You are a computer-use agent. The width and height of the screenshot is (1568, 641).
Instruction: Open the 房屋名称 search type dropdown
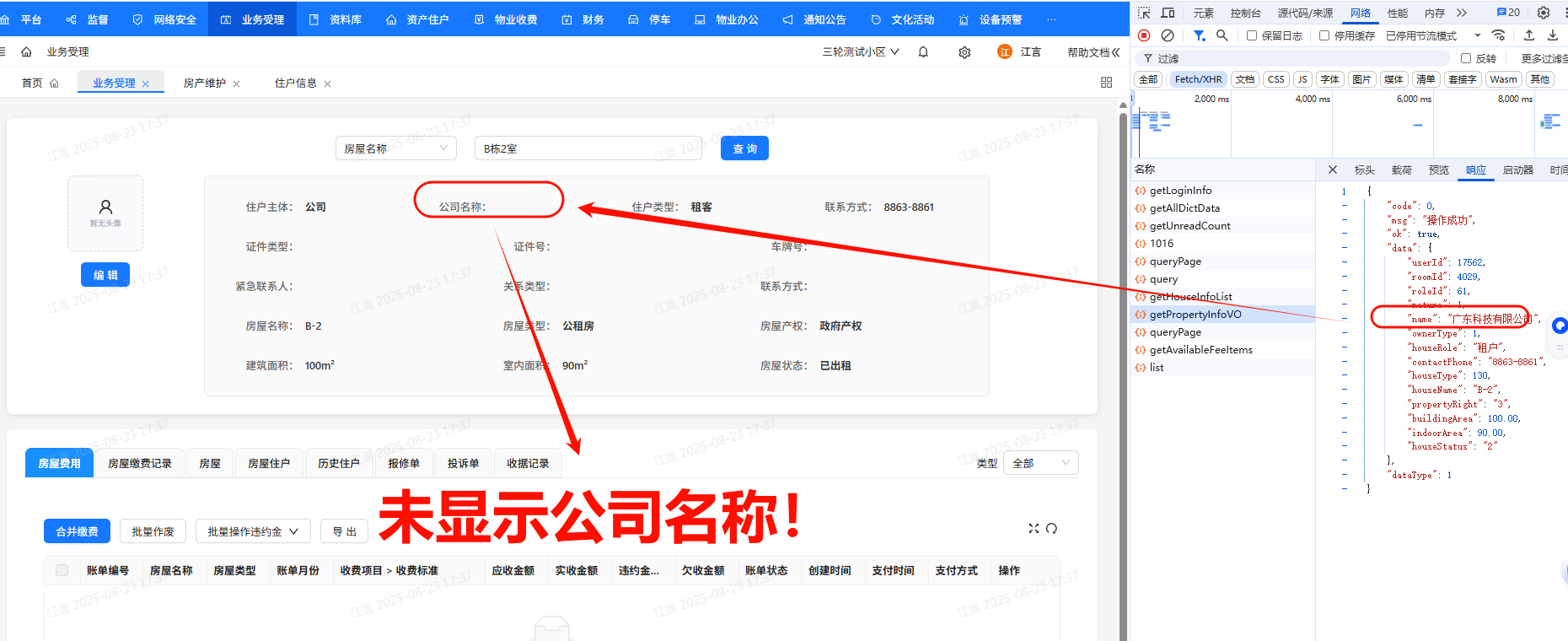[395, 148]
